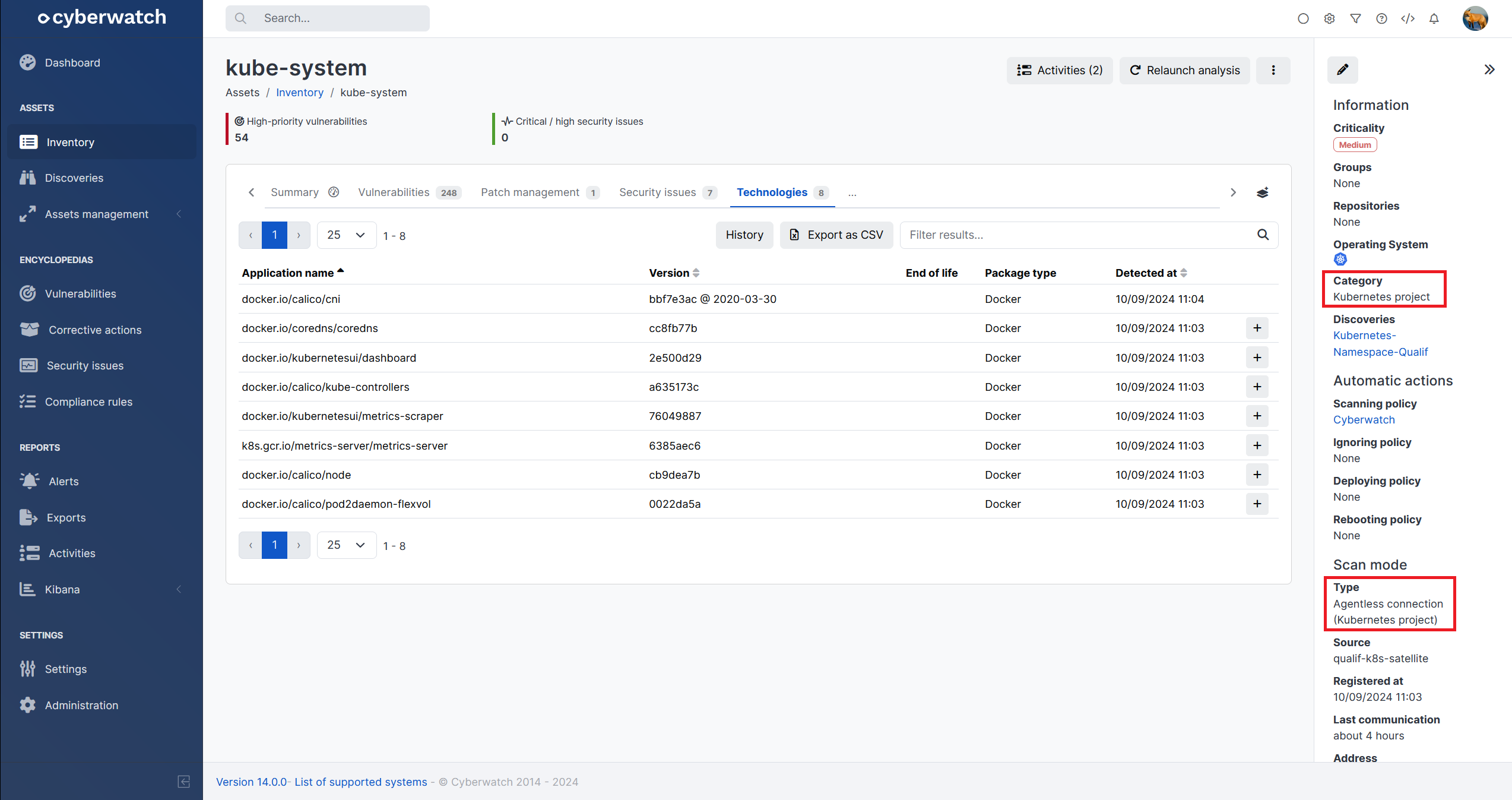Open the Kubernetes-Namespace-Qualif discovery link
The image size is (1512, 800).
tap(1380, 343)
